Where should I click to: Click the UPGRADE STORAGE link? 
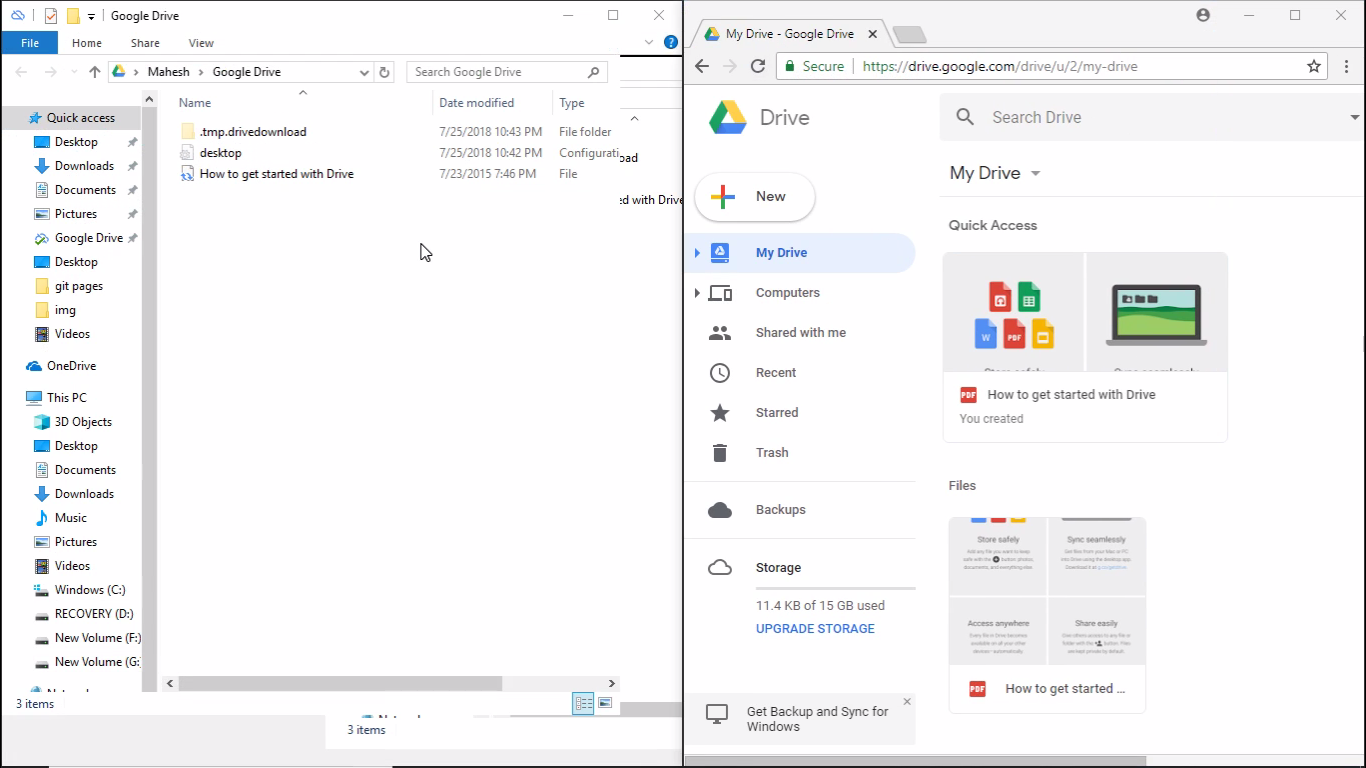tap(815, 628)
